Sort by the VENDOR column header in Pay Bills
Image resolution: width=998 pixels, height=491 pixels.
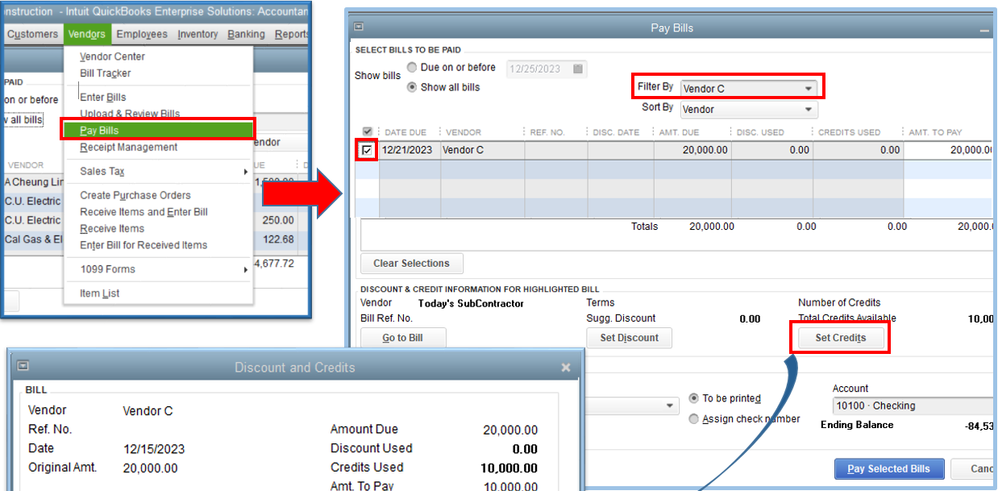coord(463,132)
